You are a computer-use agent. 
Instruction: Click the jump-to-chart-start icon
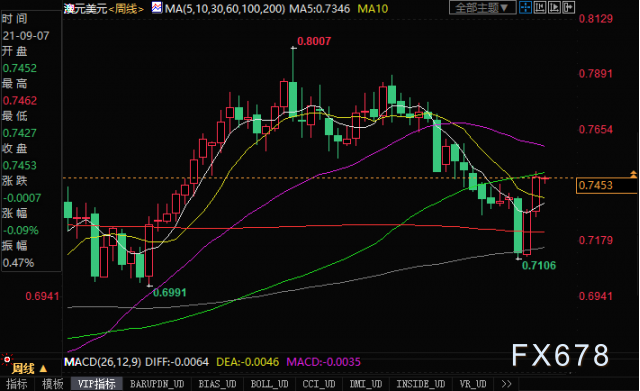[540, 7]
